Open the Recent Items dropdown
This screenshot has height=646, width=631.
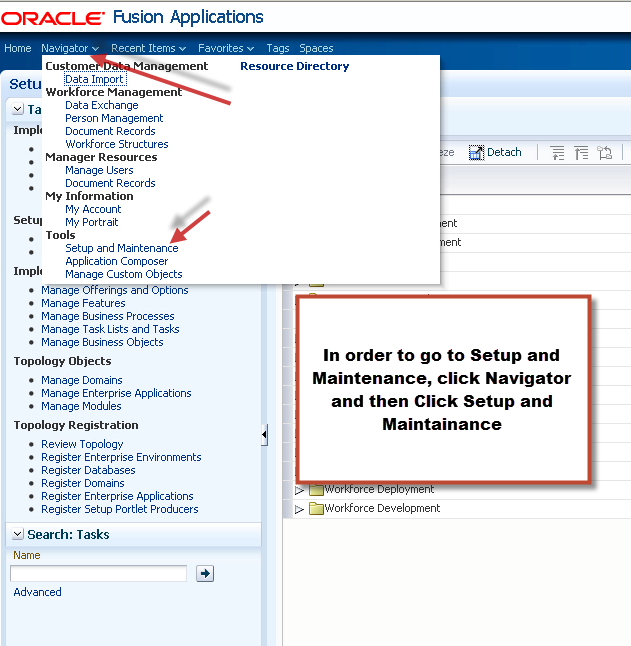148,48
